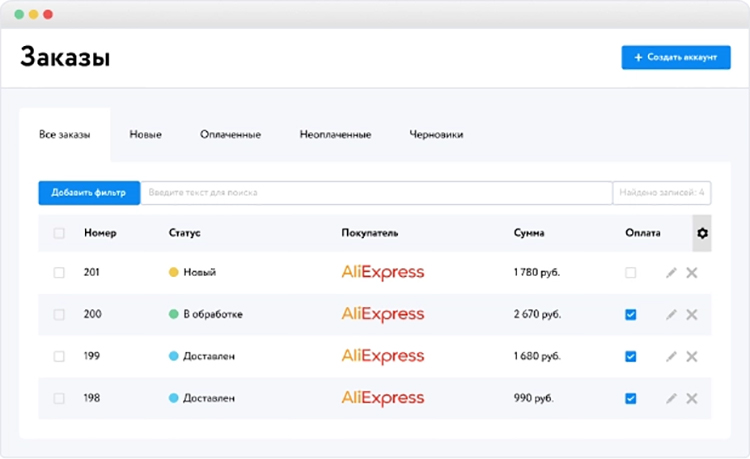Toggle the select-all checkbox in table header
This screenshot has width=750, height=459.
coord(59,233)
